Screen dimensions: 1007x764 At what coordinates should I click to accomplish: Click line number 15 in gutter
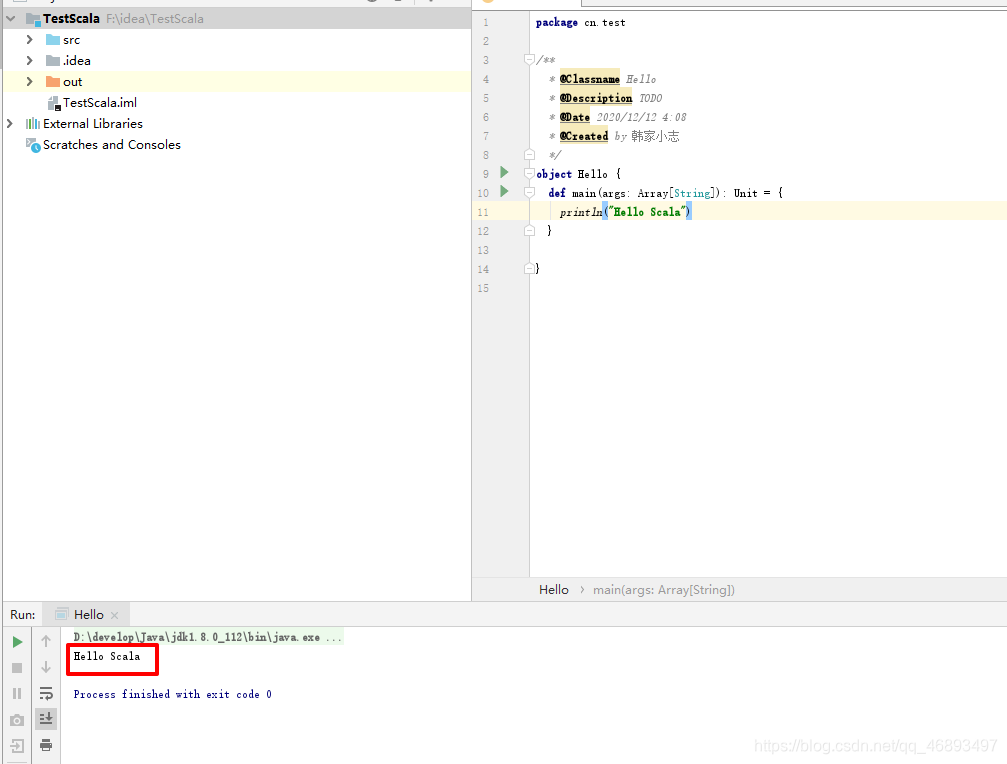click(483, 288)
